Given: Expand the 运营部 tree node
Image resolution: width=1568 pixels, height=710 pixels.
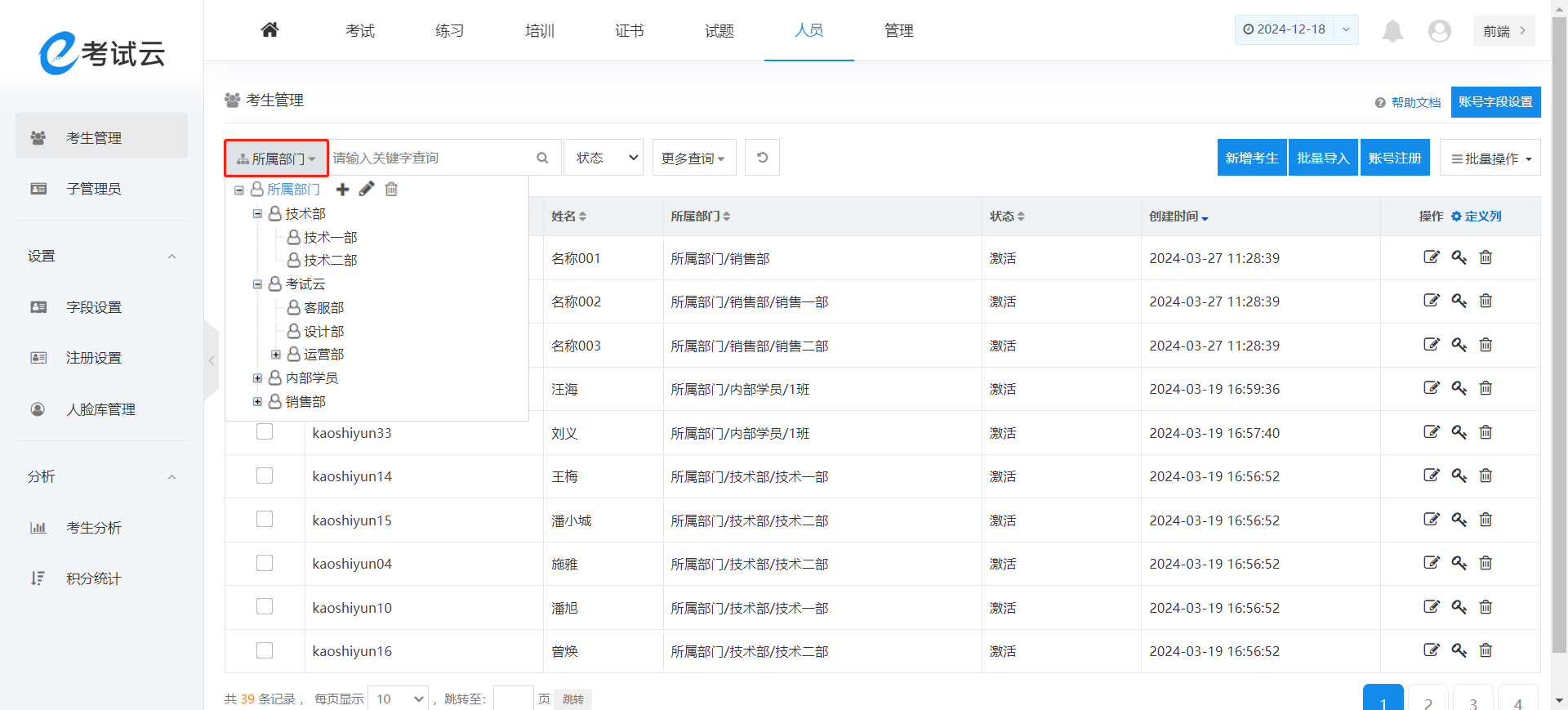Looking at the screenshot, I should click(x=276, y=355).
